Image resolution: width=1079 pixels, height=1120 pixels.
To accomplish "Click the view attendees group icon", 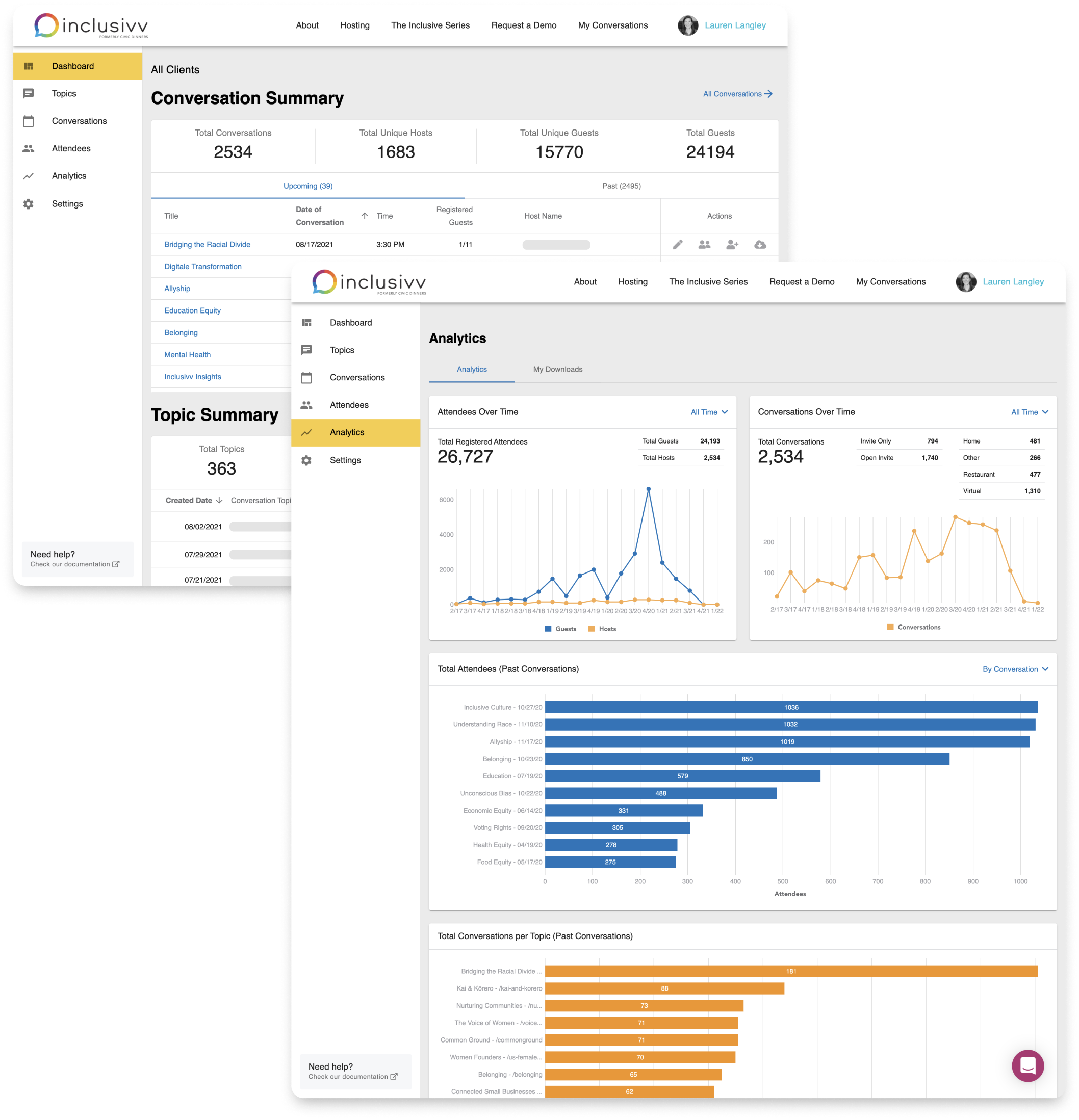I will pyautogui.click(x=704, y=245).
